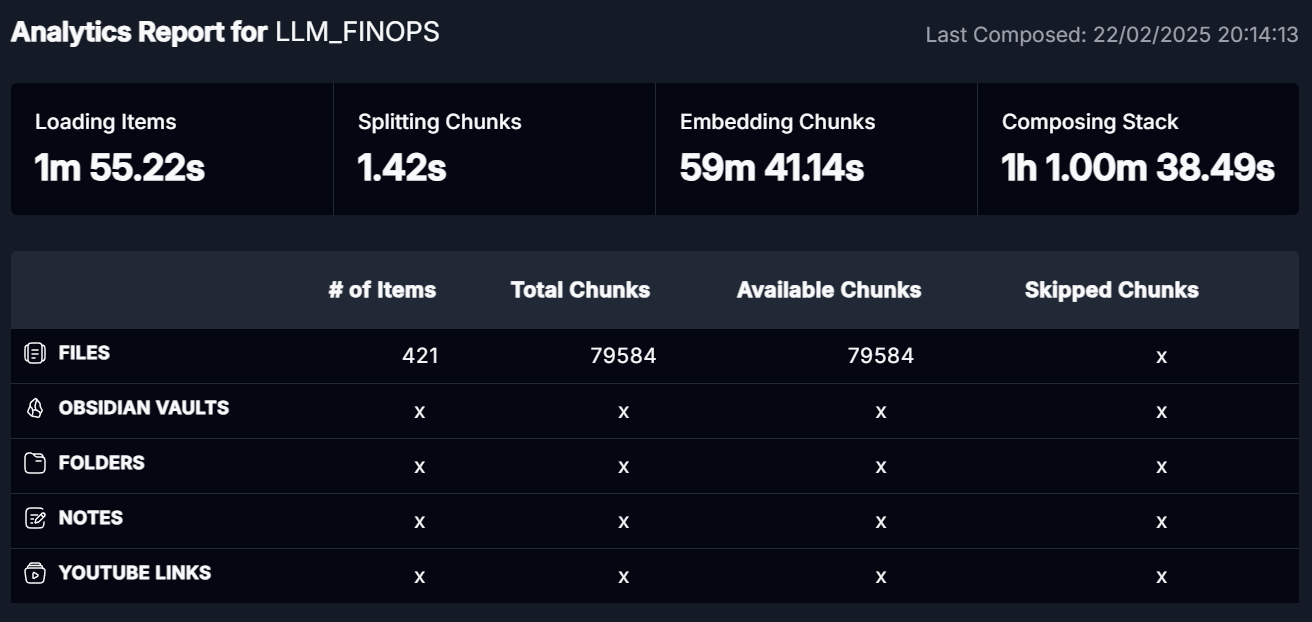Click the Loading Items time card
This screenshot has height=622, width=1312.
coord(172,149)
